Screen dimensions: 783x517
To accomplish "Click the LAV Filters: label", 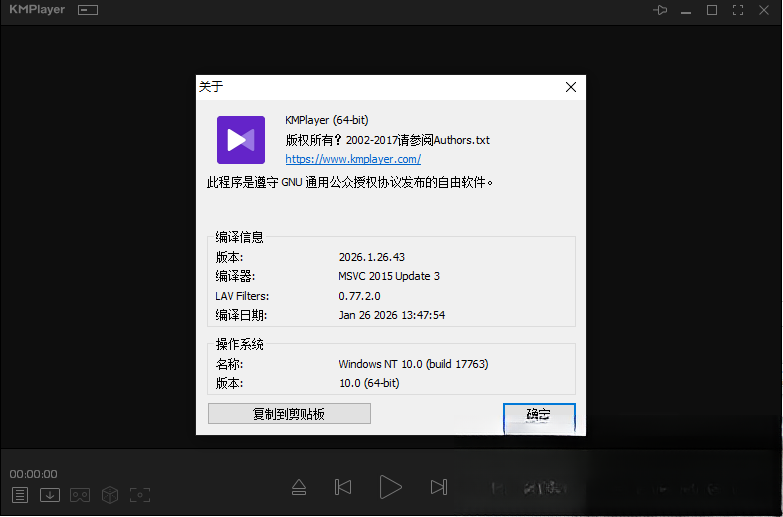I will (x=242, y=296).
